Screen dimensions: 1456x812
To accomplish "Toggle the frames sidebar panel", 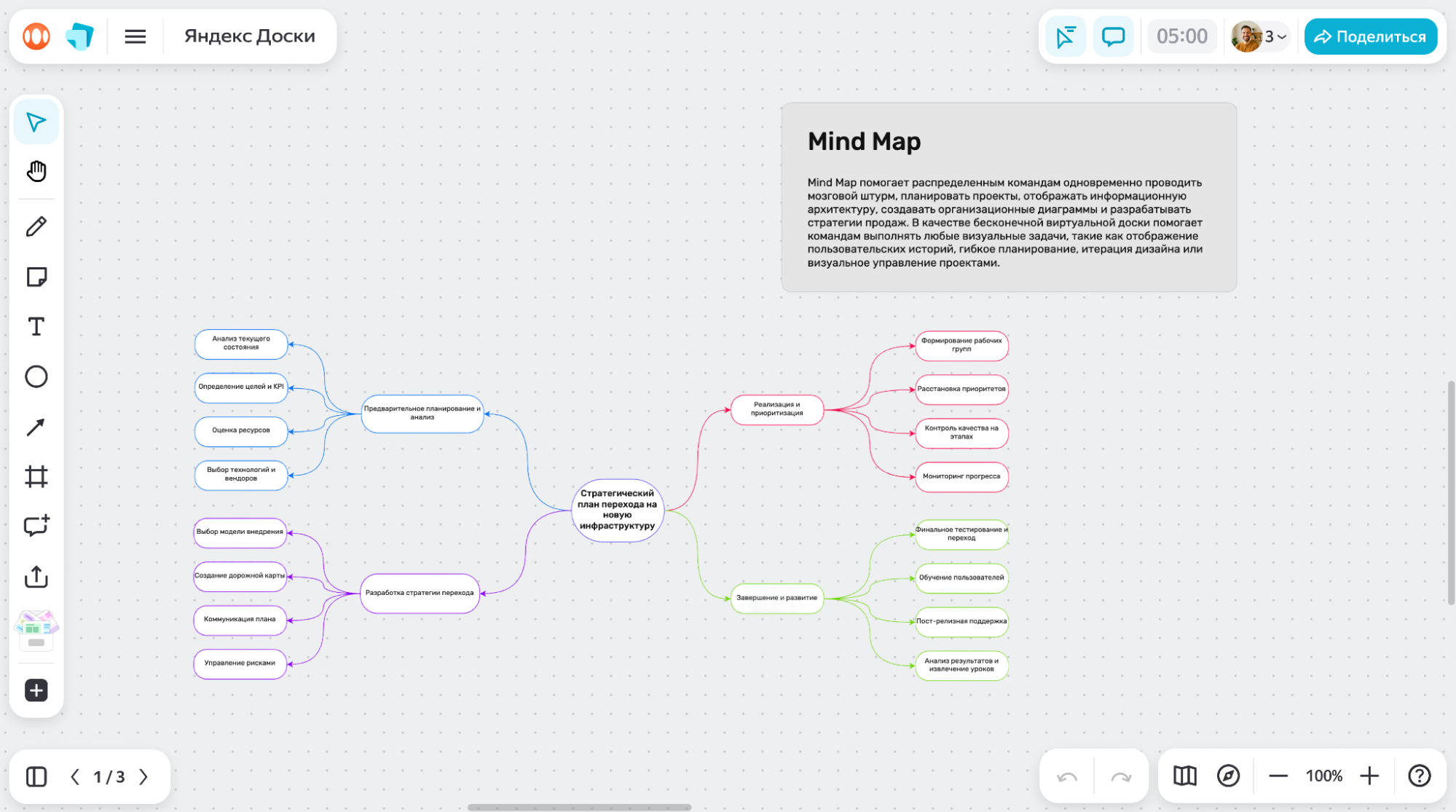I will pyautogui.click(x=36, y=776).
